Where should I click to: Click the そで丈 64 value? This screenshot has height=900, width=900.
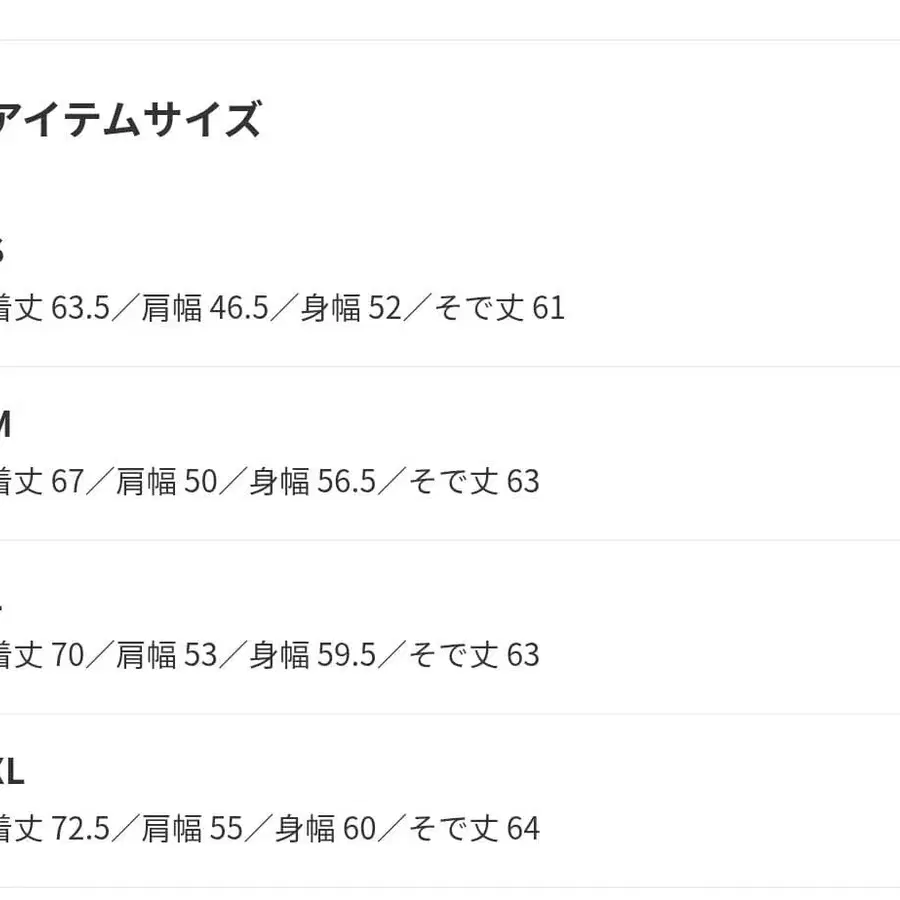474,829
